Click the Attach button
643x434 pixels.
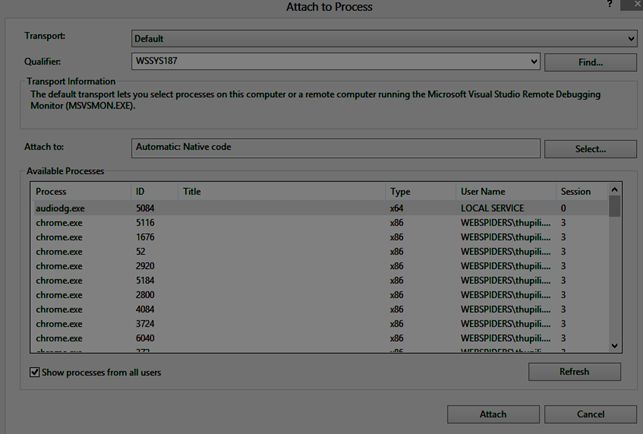(x=492, y=414)
